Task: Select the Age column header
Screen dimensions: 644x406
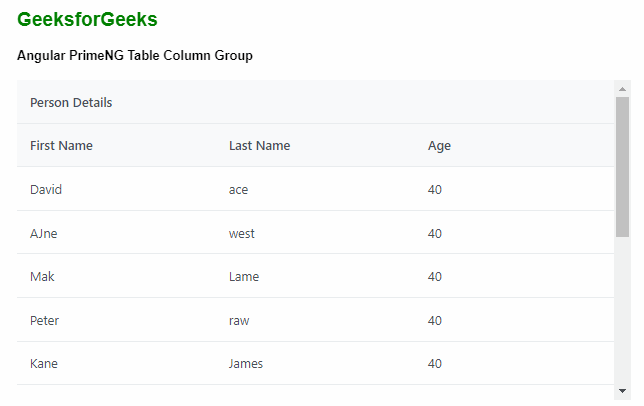Action: (x=439, y=146)
